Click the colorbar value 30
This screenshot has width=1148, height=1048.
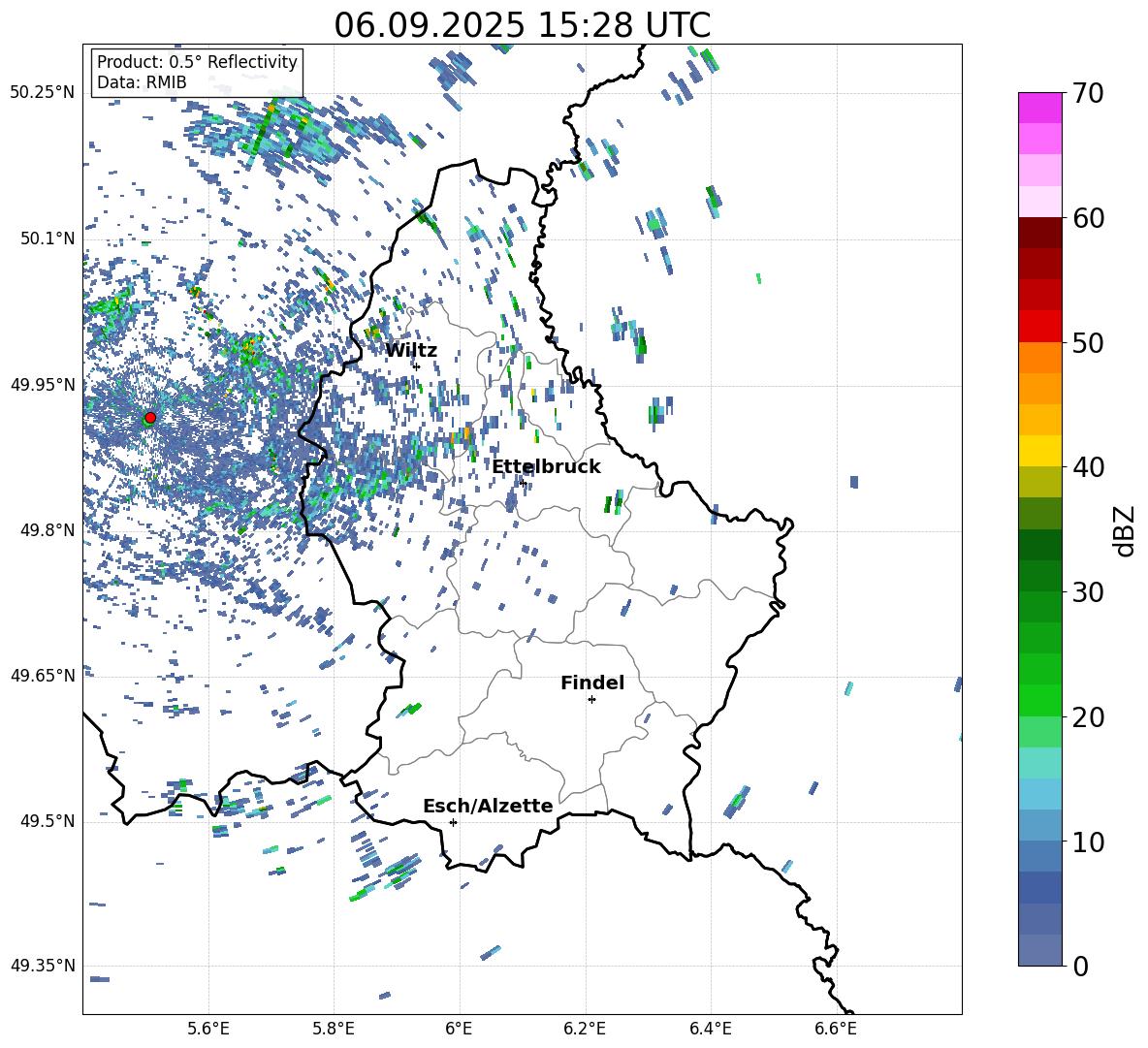click(1088, 592)
